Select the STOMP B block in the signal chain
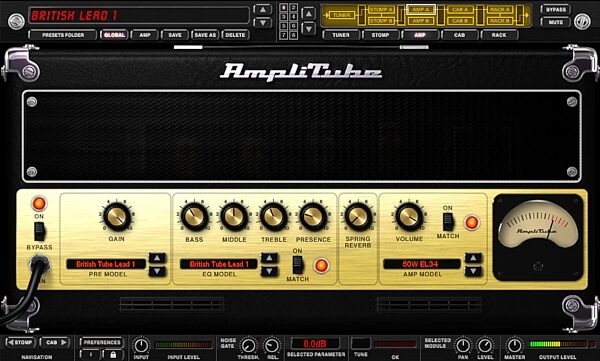The image size is (600, 361). 381,21
